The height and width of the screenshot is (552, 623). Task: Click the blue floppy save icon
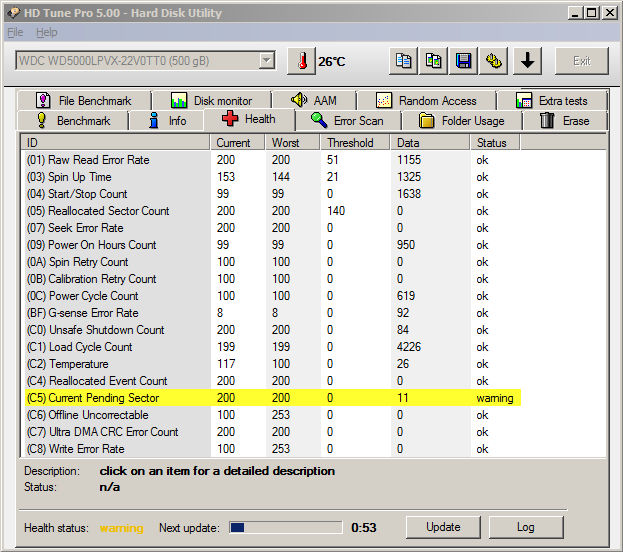point(463,61)
